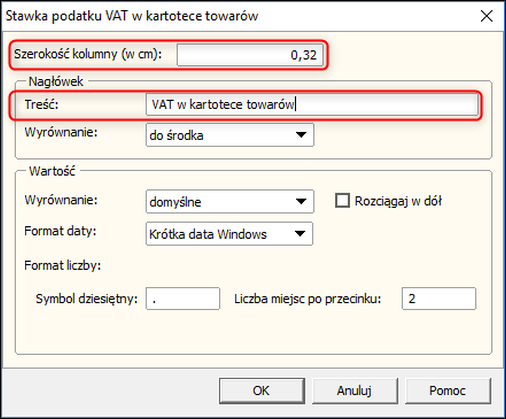Click the 'Nagłówek' group box label
This screenshot has width=506, height=419.
click(56, 82)
